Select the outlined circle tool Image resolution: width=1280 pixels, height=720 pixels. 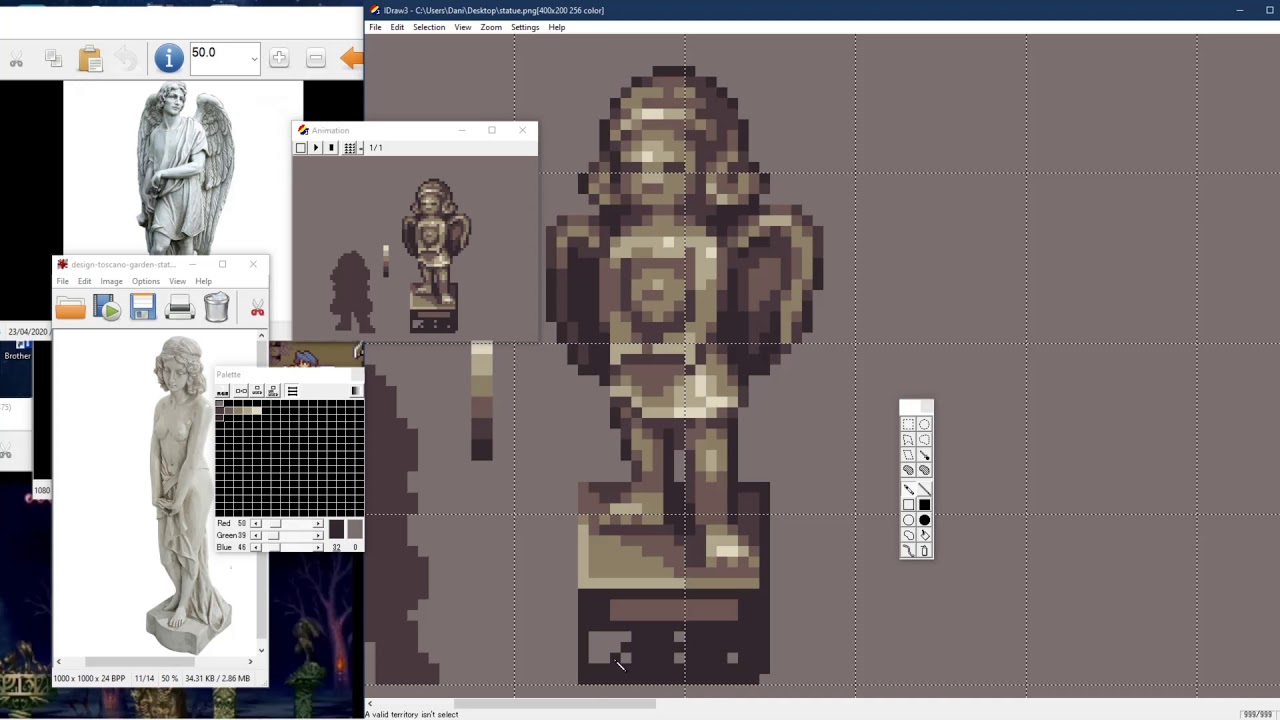[908, 520]
